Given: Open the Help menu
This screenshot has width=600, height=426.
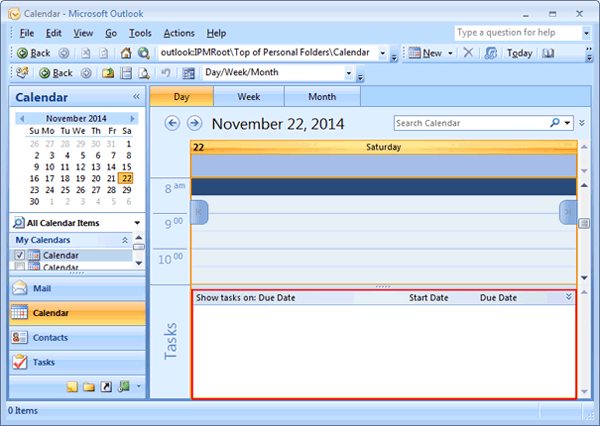Looking at the screenshot, I should point(216,33).
